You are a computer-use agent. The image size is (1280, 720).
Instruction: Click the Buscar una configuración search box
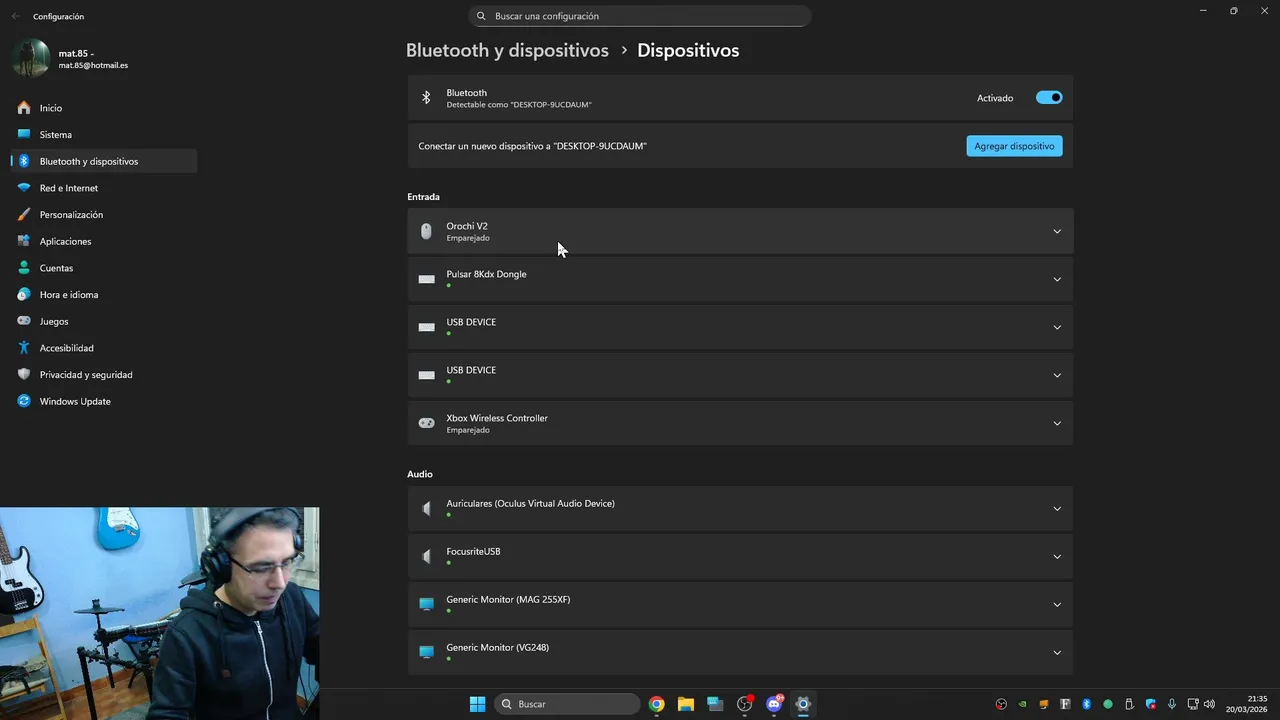point(640,16)
